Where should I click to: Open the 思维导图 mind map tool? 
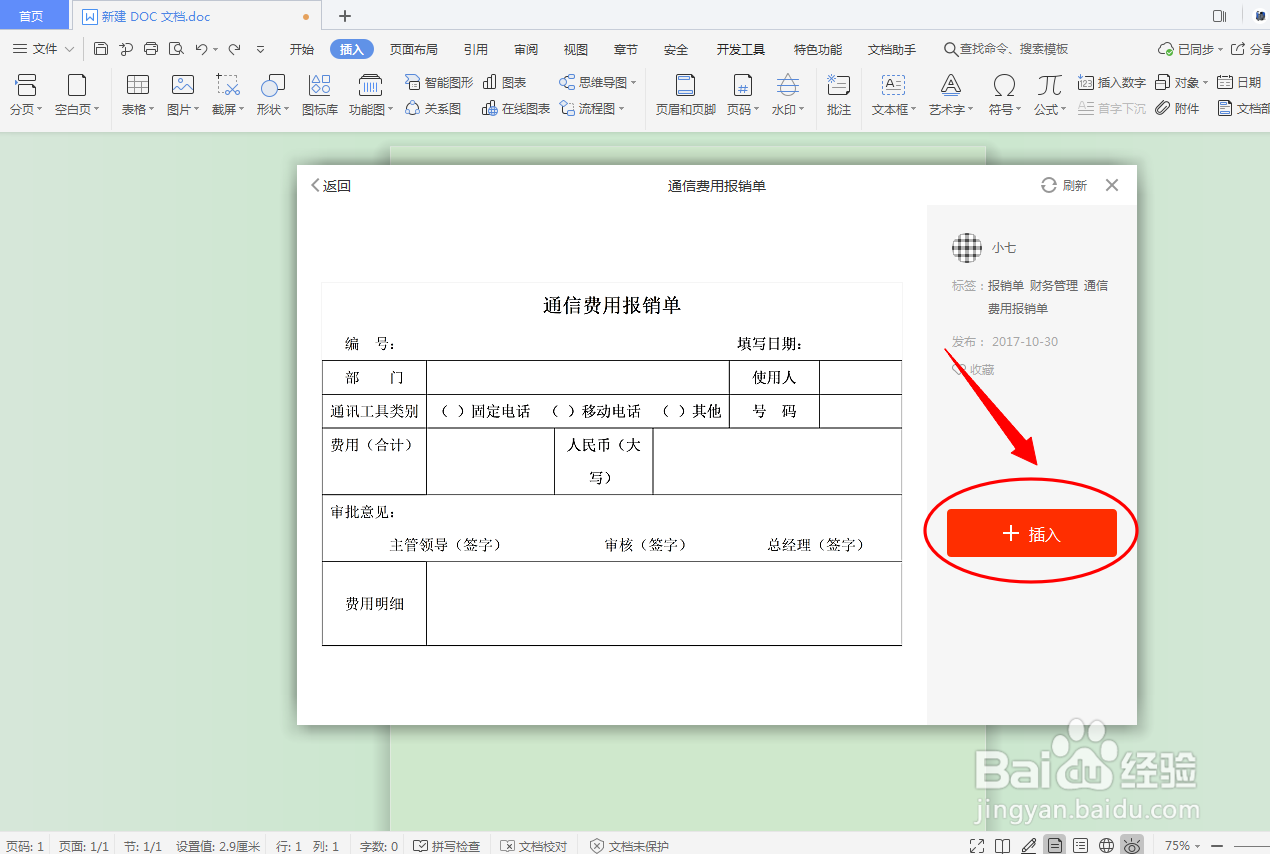[x=597, y=82]
